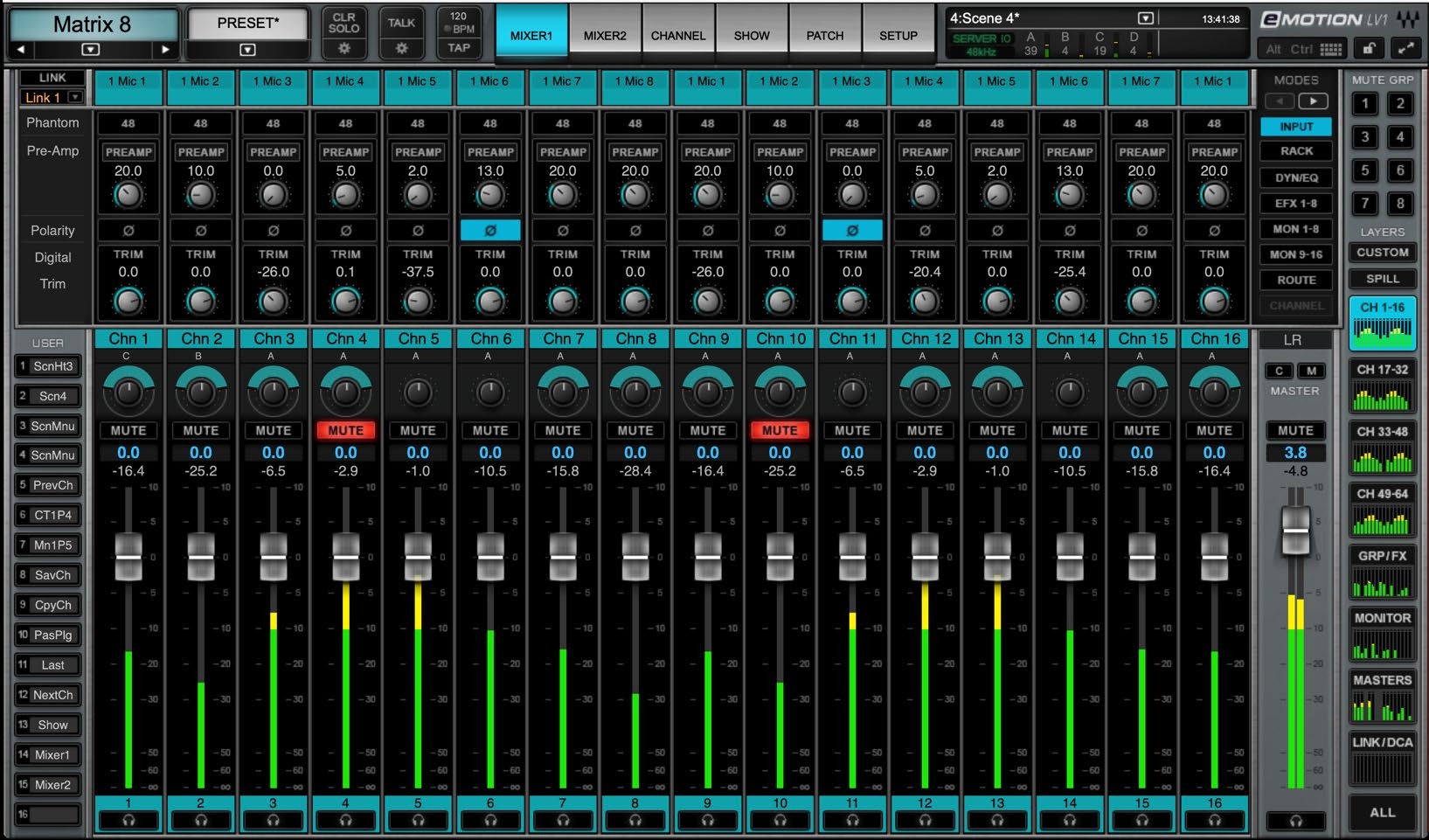
Task: Cue Chn 1 with its headphone icon
Action: click(128, 820)
